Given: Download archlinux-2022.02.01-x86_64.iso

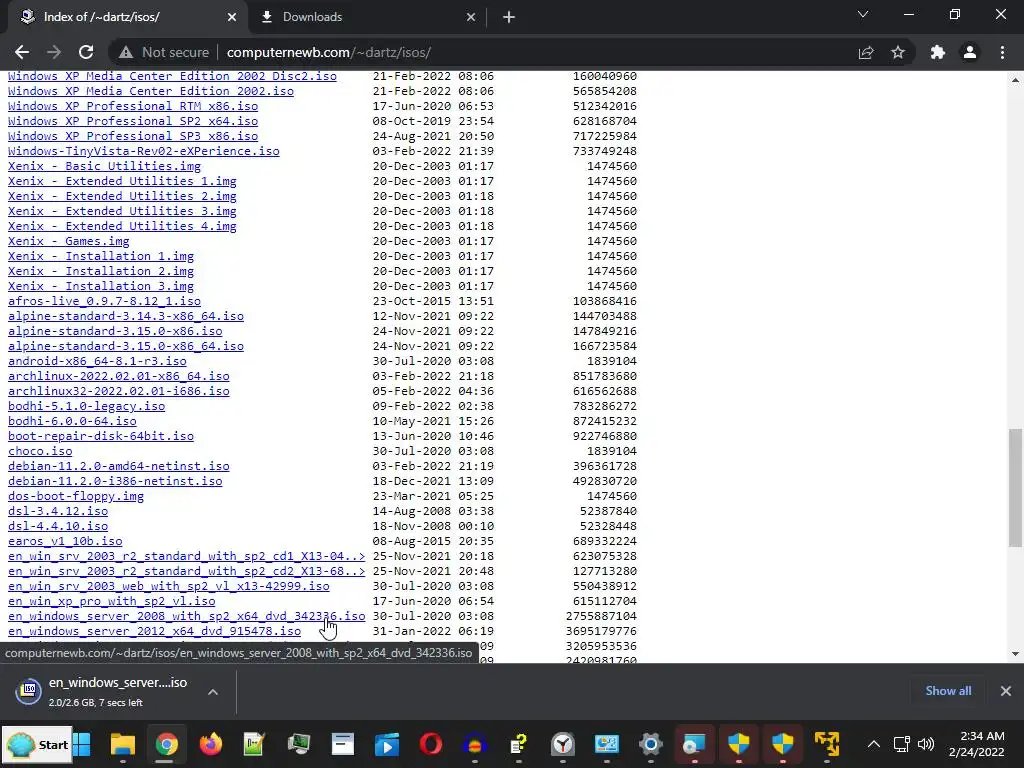Looking at the screenshot, I should tap(118, 376).
